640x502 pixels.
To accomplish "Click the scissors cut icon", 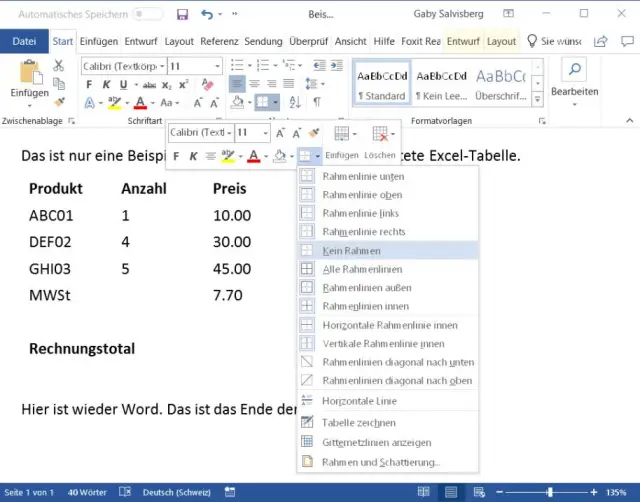I will (59, 66).
